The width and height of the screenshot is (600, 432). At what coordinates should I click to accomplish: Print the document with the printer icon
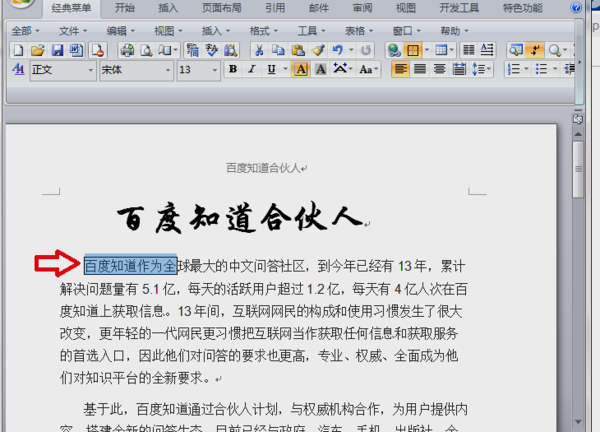point(127,50)
